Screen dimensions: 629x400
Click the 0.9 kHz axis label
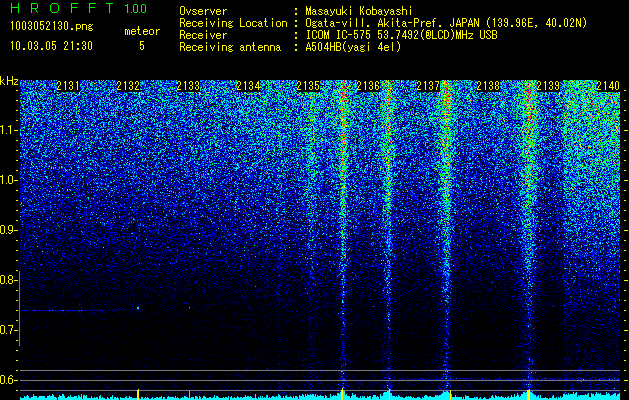pyautogui.click(x=8, y=230)
